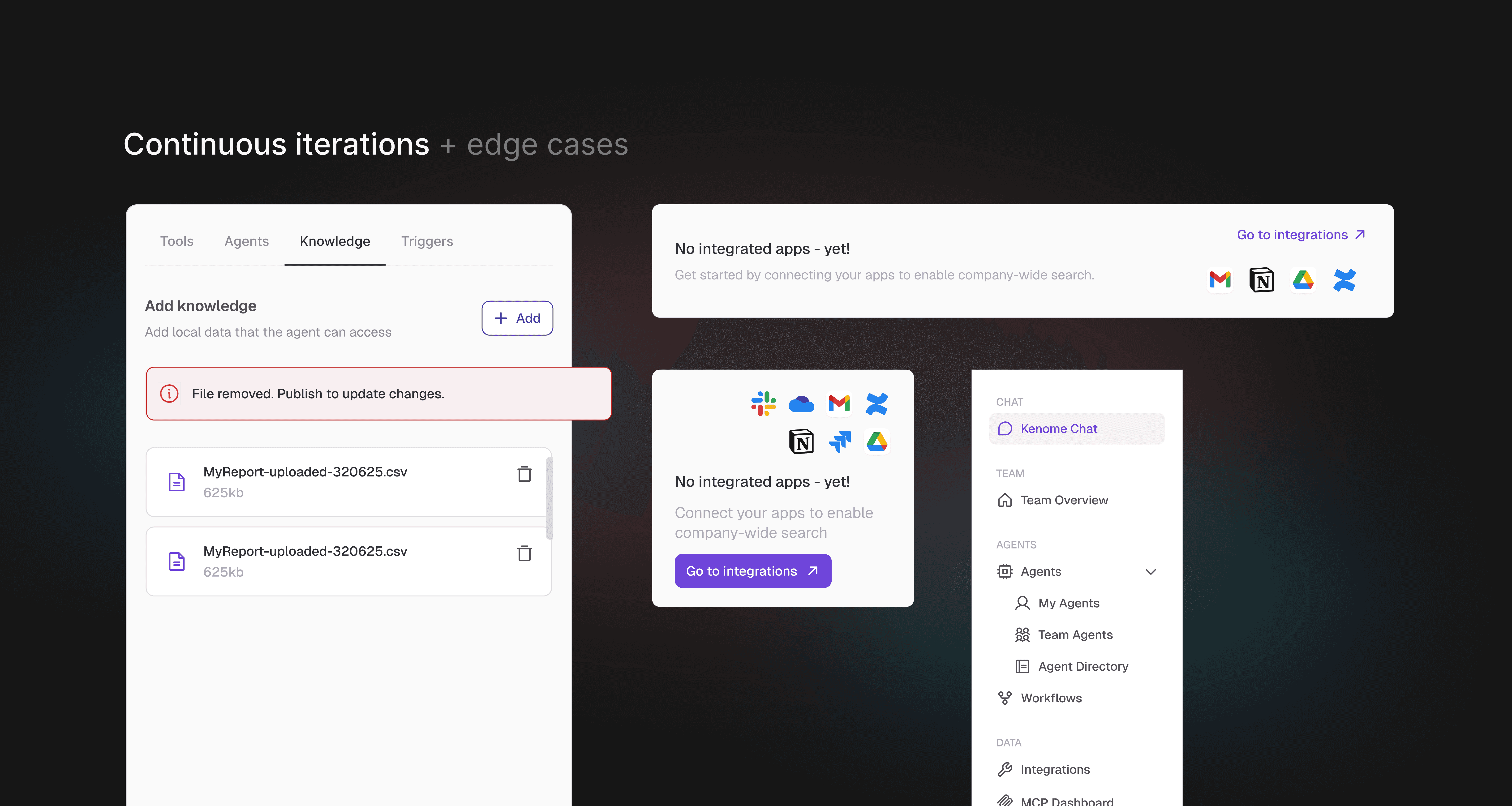Switch to the Triggers tab
The image size is (1512, 806).
pos(427,241)
